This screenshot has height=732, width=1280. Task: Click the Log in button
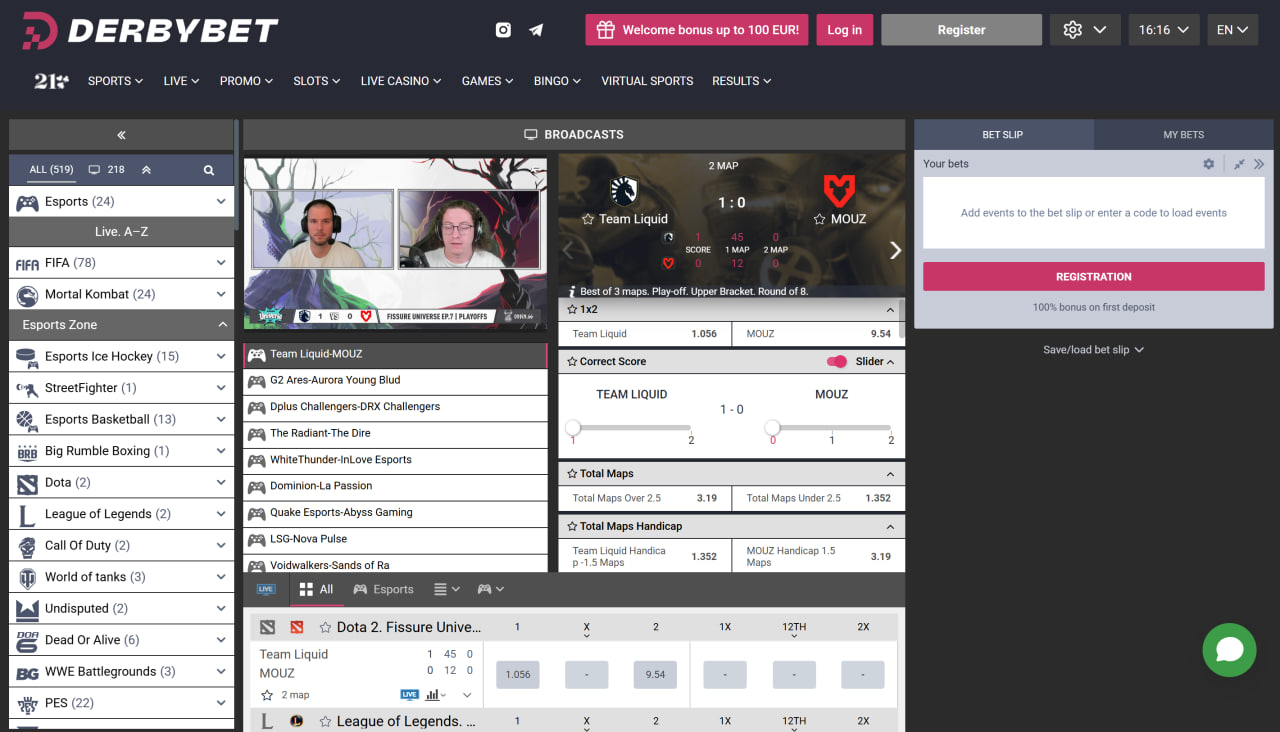[x=844, y=30]
